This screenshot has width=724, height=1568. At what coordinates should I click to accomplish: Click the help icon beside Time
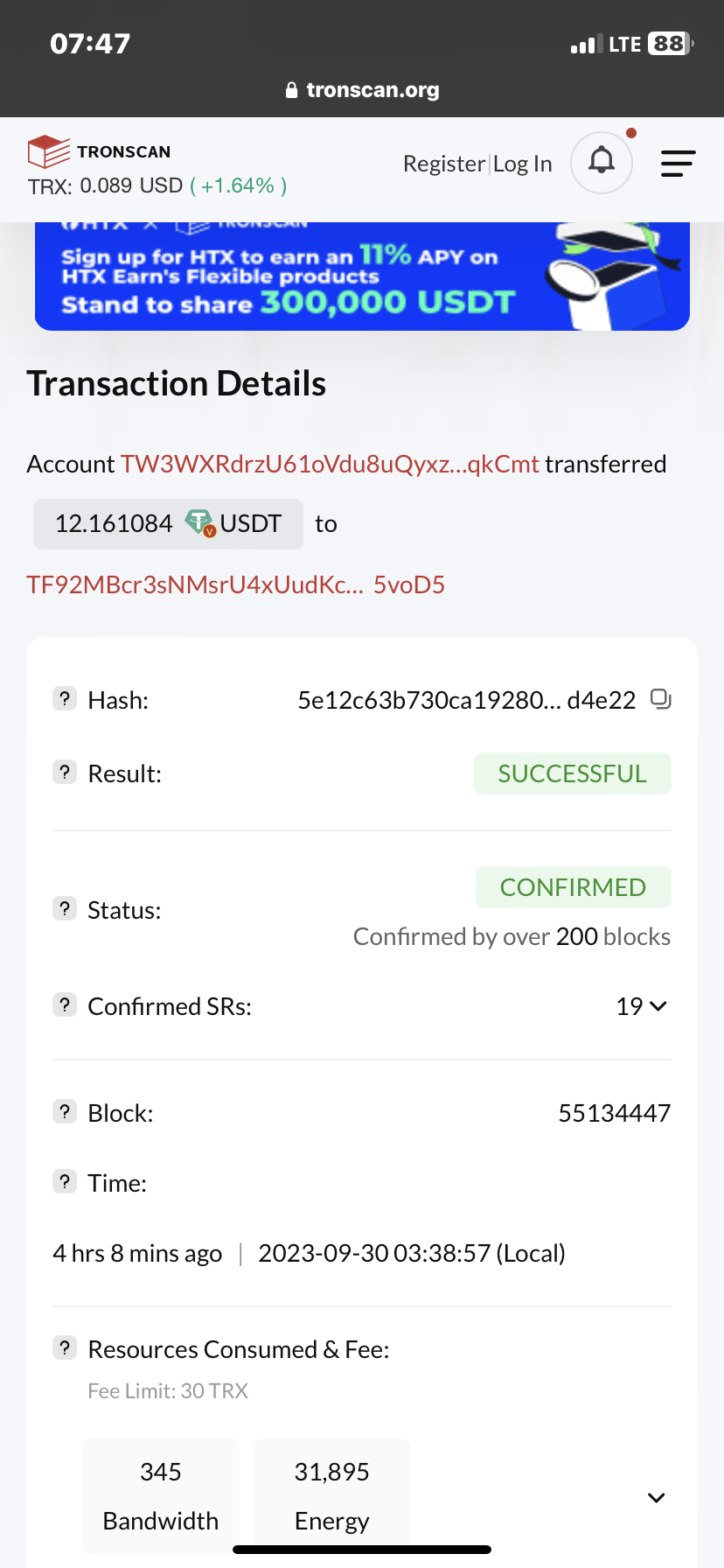pos(65,1181)
